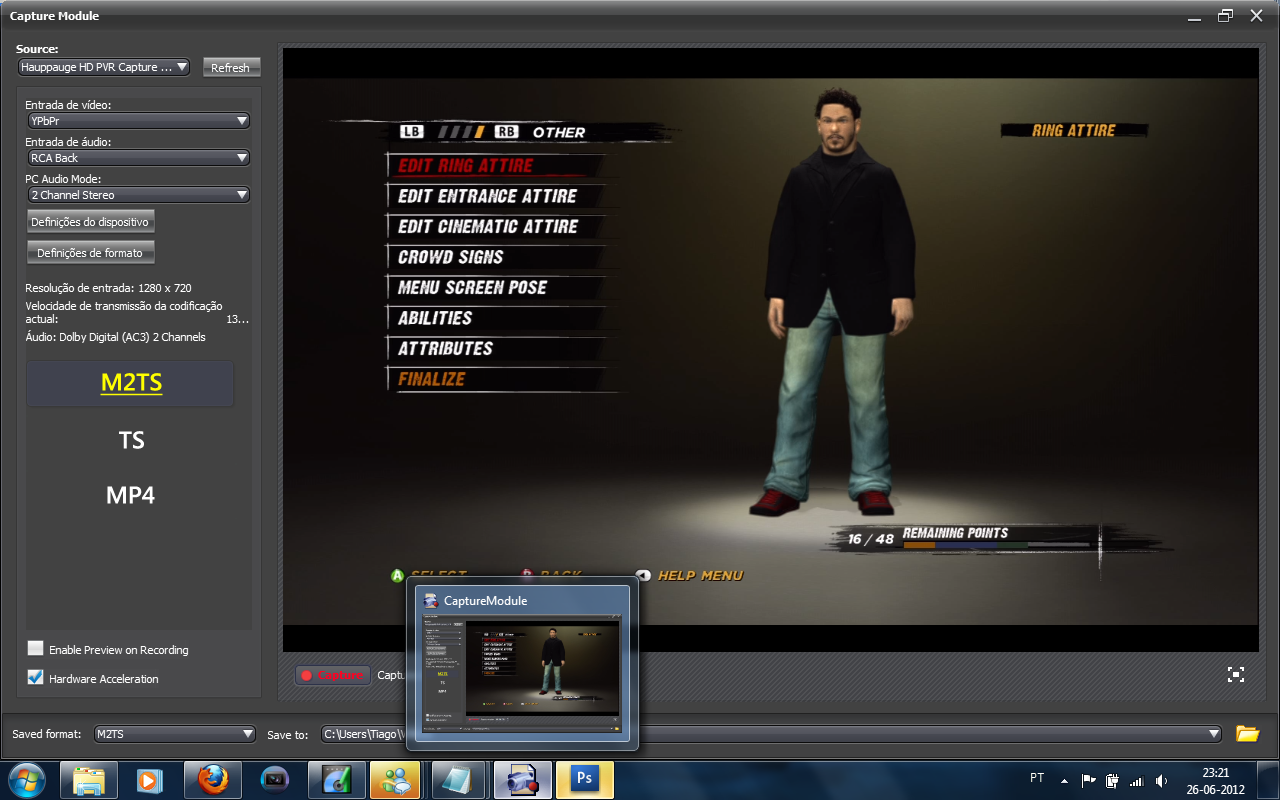
Task: Click the power plug tray icon
Action: point(1111,780)
